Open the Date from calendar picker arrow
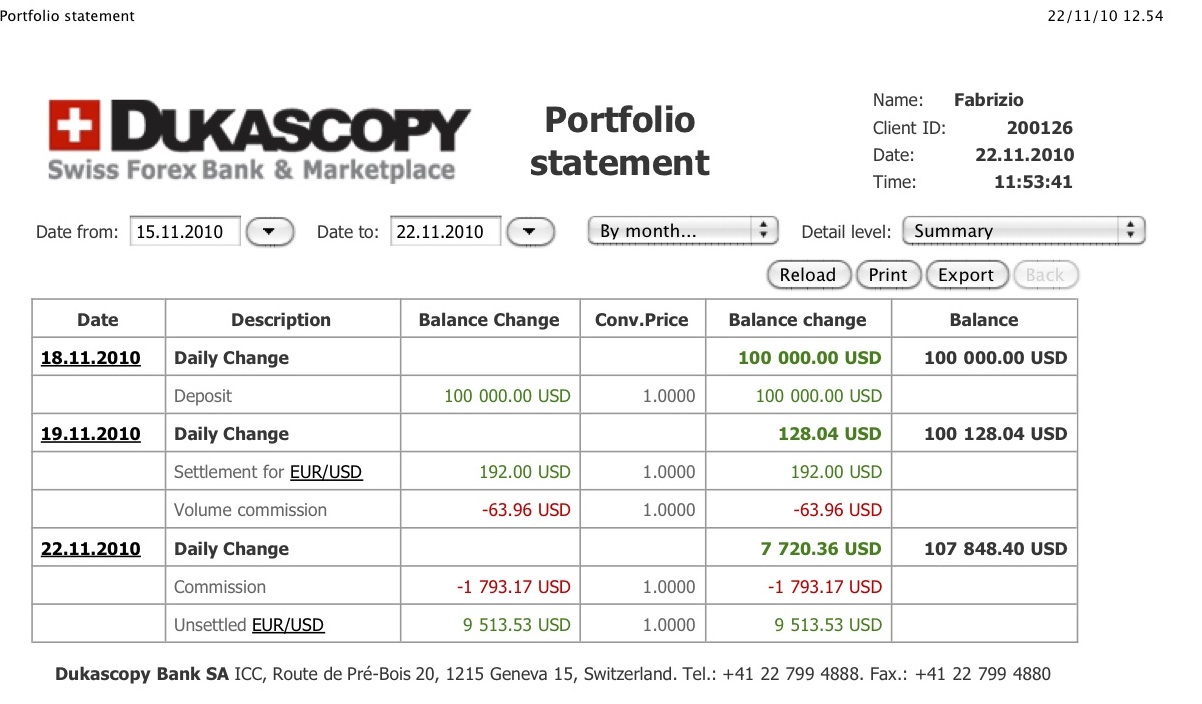The image size is (1202, 704). click(270, 232)
